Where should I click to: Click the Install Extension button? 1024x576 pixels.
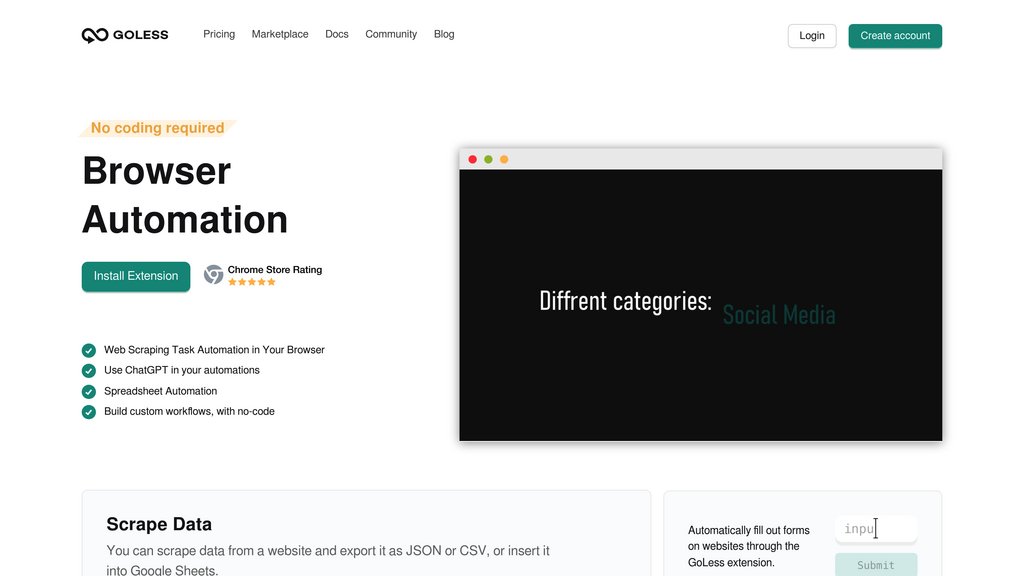(x=136, y=276)
